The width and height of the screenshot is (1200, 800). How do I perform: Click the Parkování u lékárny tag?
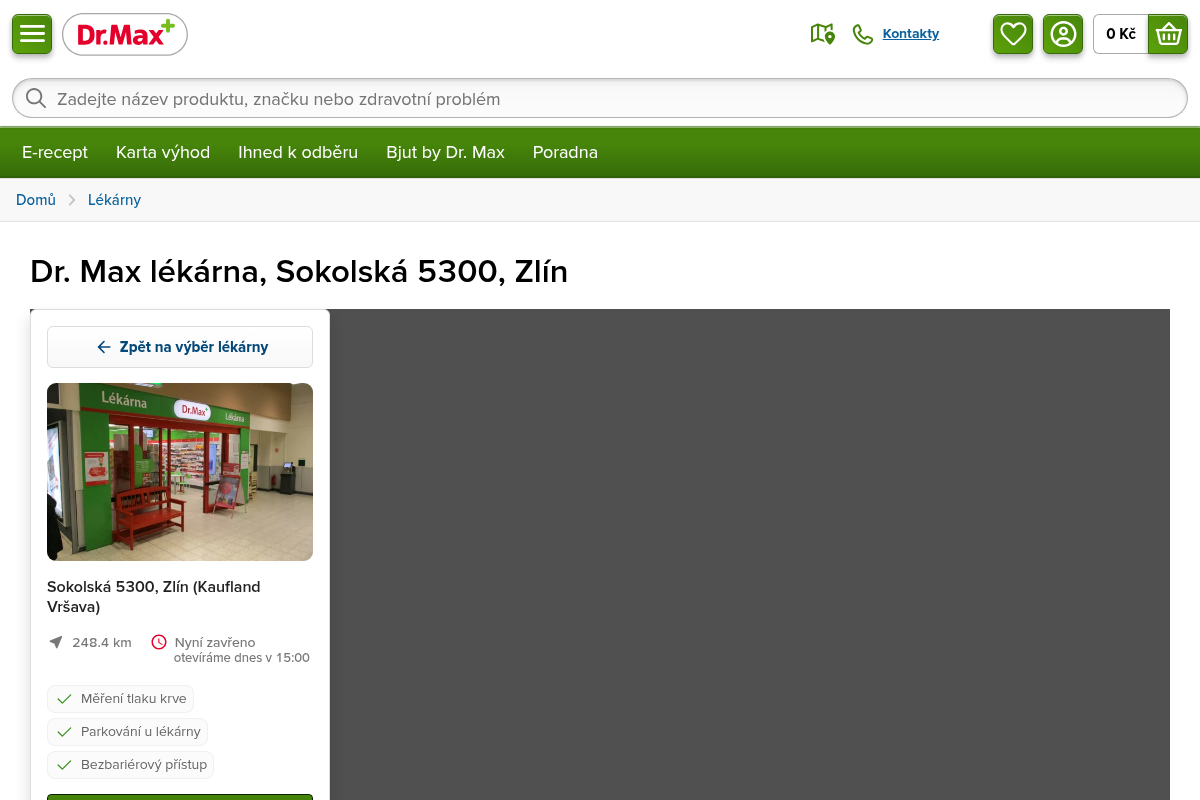point(127,732)
